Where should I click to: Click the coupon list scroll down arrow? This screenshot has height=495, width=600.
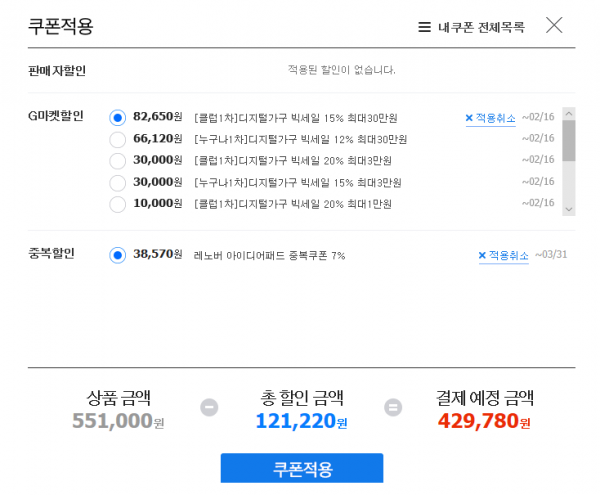tap(569, 209)
